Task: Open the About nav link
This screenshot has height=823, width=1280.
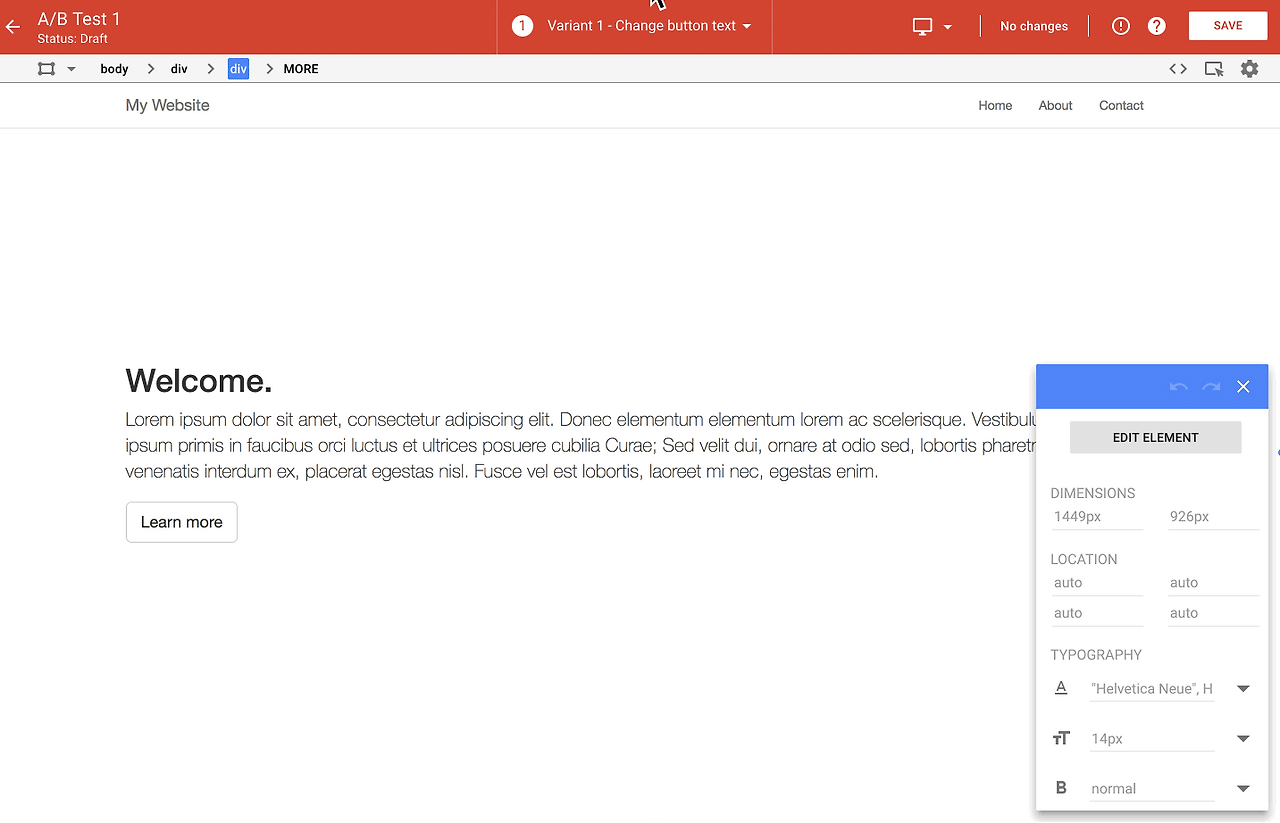Action: click(x=1055, y=105)
